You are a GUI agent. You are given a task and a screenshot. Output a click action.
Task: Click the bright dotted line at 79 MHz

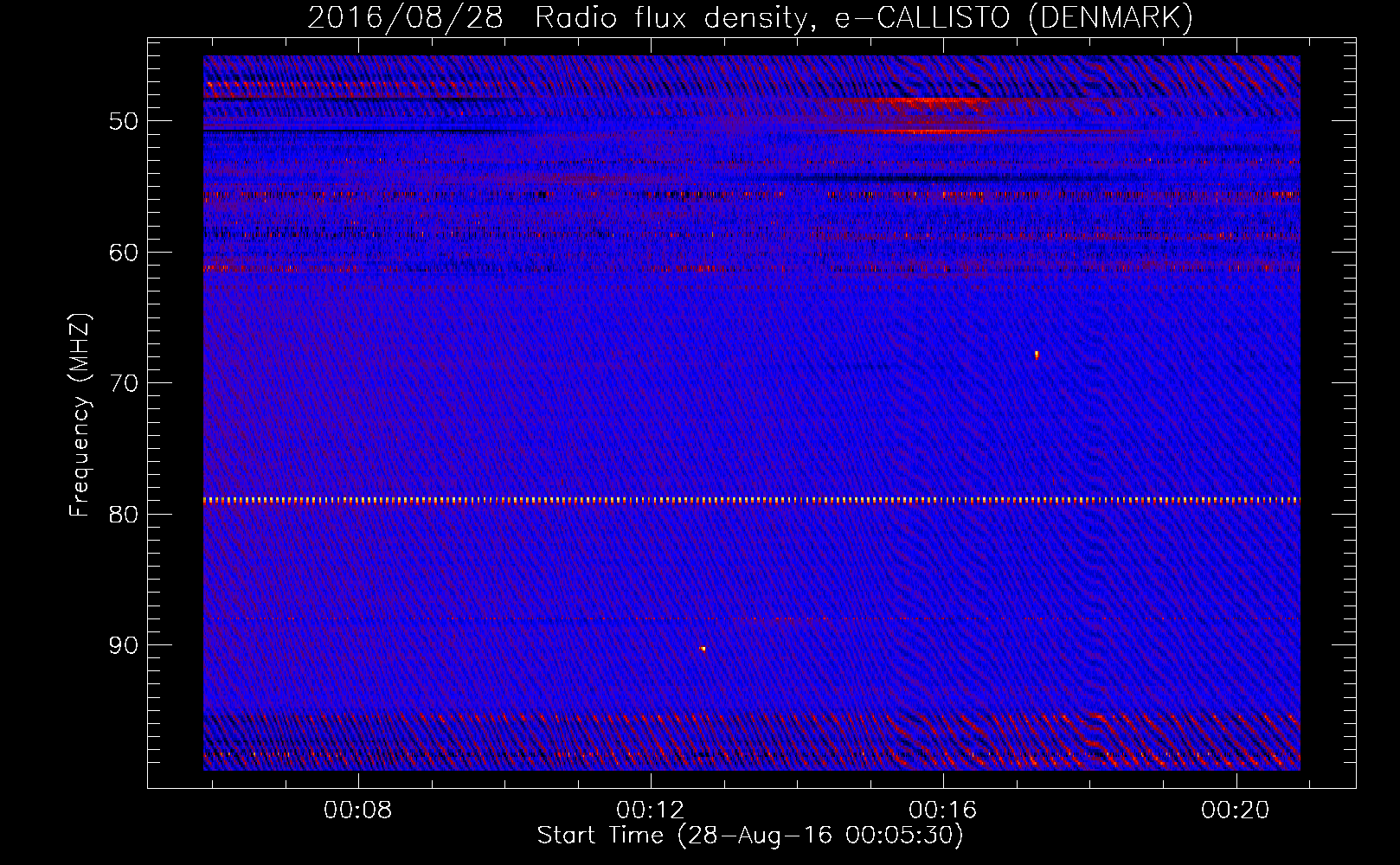752,500
